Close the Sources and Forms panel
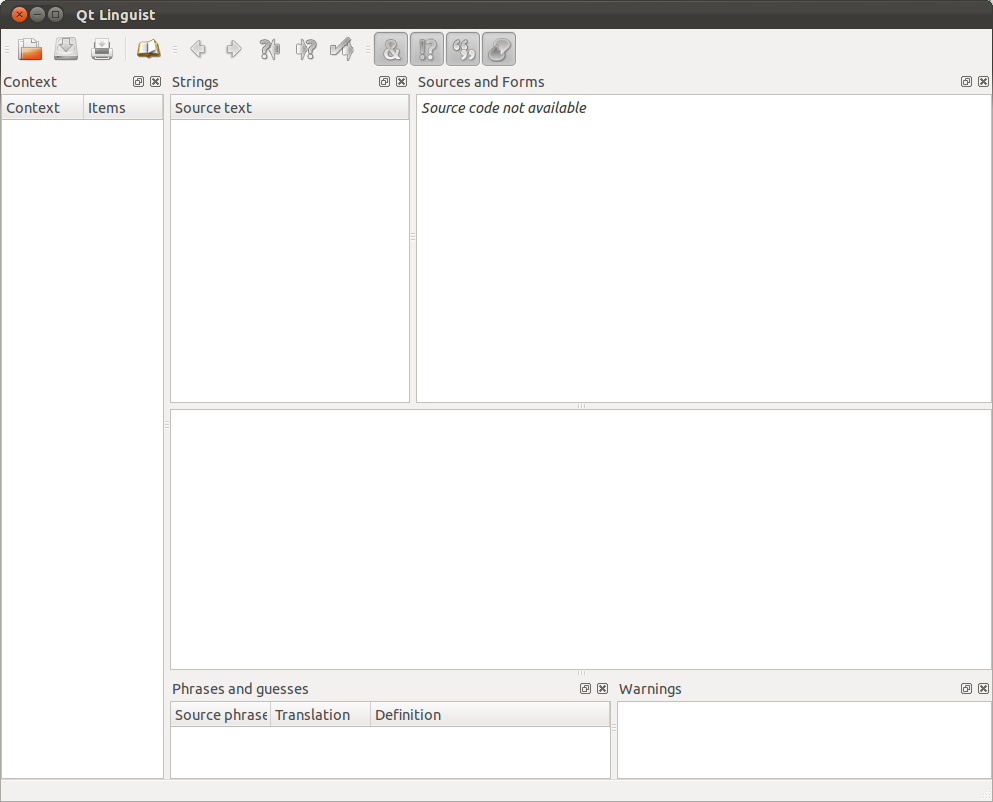The width and height of the screenshot is (993, 802). [x=984, y=82]
